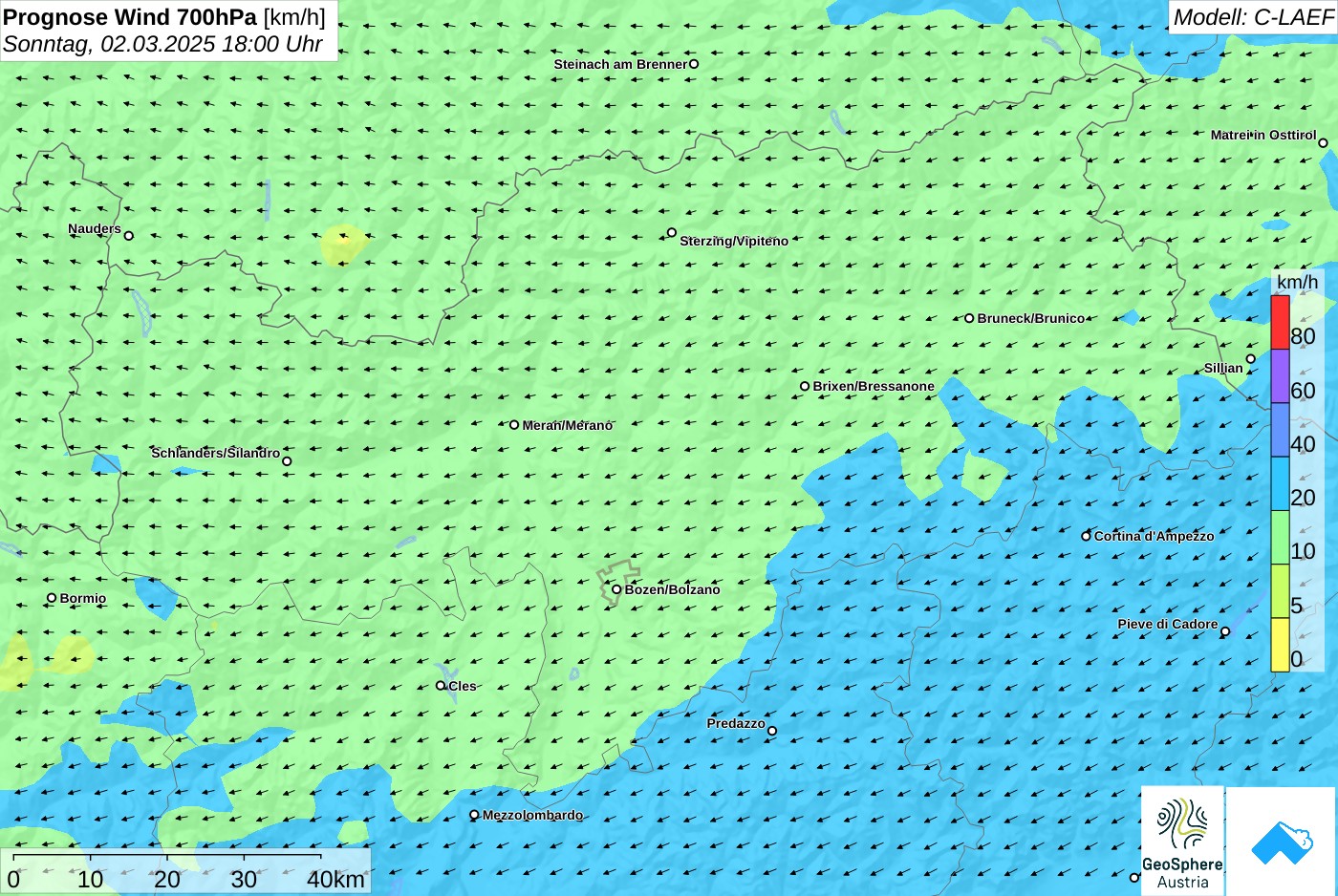Screen dimensions: 1338x896
Task: Click the Brixen/Bressanone location marker
Action: (805, 386)
